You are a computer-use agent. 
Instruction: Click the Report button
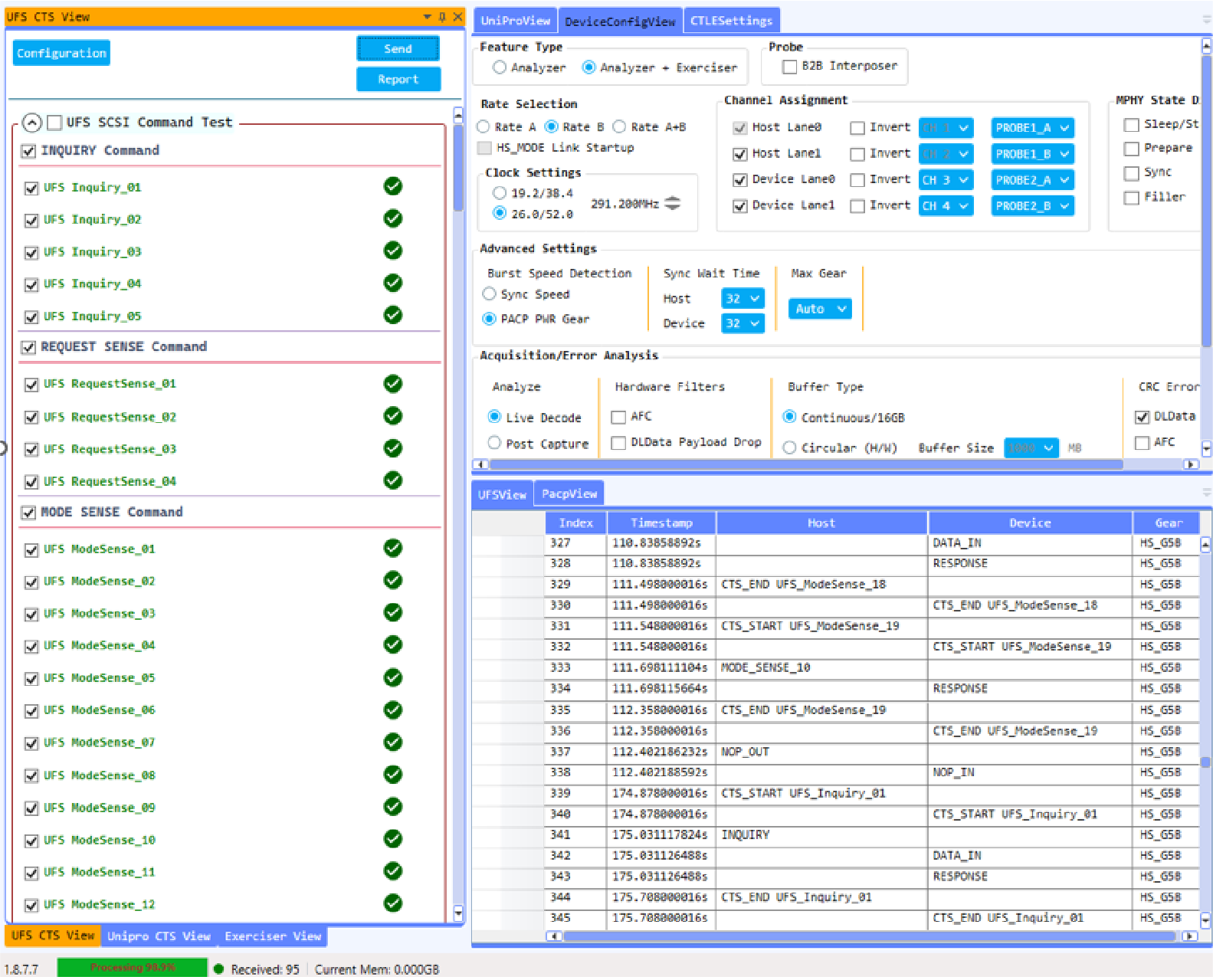[x=398, y=79]
